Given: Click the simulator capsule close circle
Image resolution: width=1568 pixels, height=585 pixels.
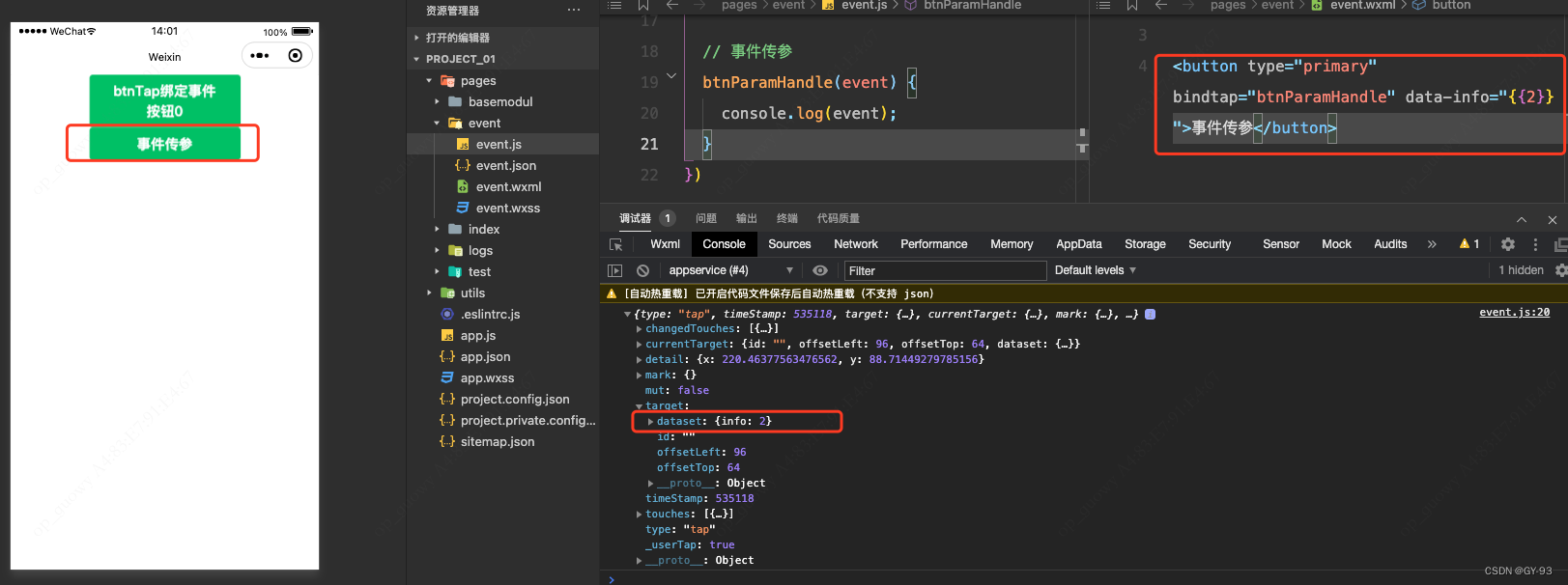Looking at the screenshot, I should pos(296,55).
